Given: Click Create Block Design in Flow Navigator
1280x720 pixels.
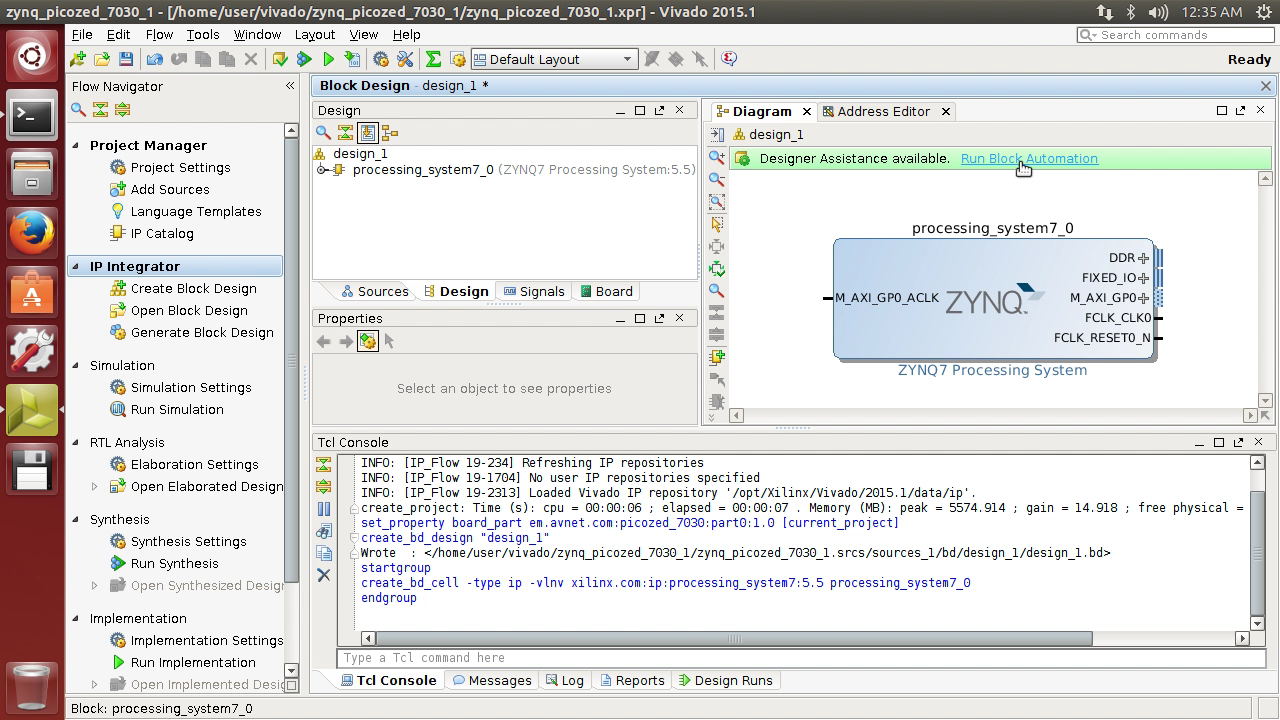Looking at the screenshot, I should 193,288.
